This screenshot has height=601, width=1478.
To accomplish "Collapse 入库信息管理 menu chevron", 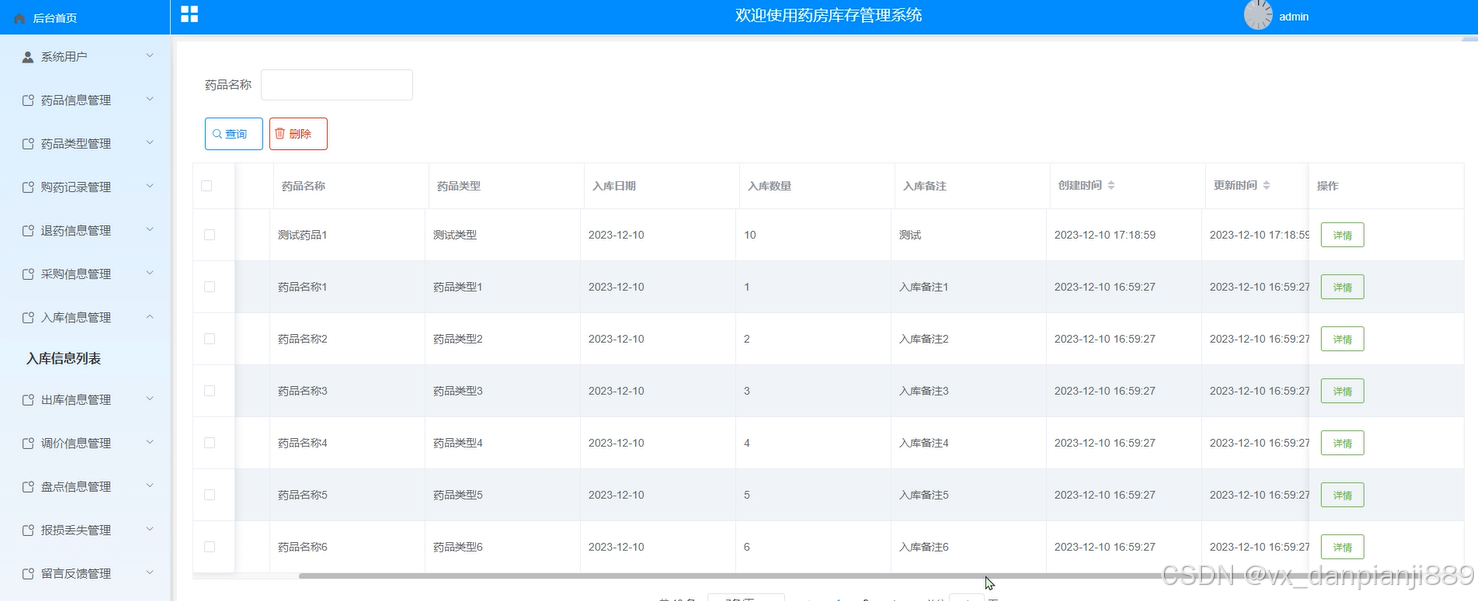I will click(x=150, y=317).
